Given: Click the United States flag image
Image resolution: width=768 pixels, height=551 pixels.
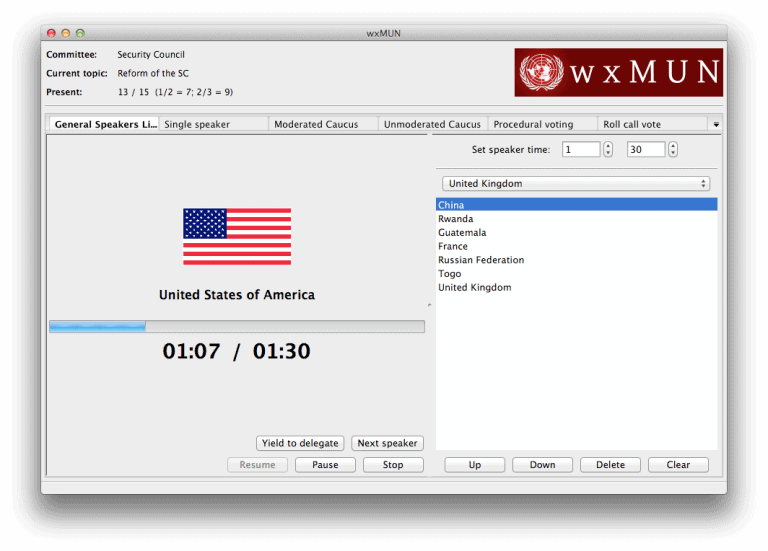Looking at the screenshot, I should [x=237, y=237].
